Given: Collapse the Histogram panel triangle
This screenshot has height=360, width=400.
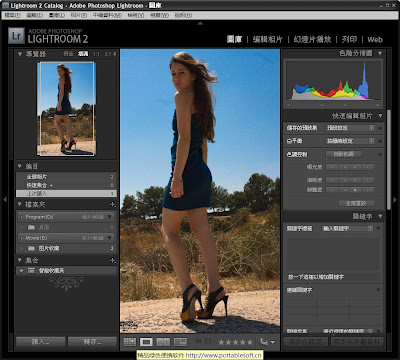Looking at the screenshot, I should (x=380, y=53).
